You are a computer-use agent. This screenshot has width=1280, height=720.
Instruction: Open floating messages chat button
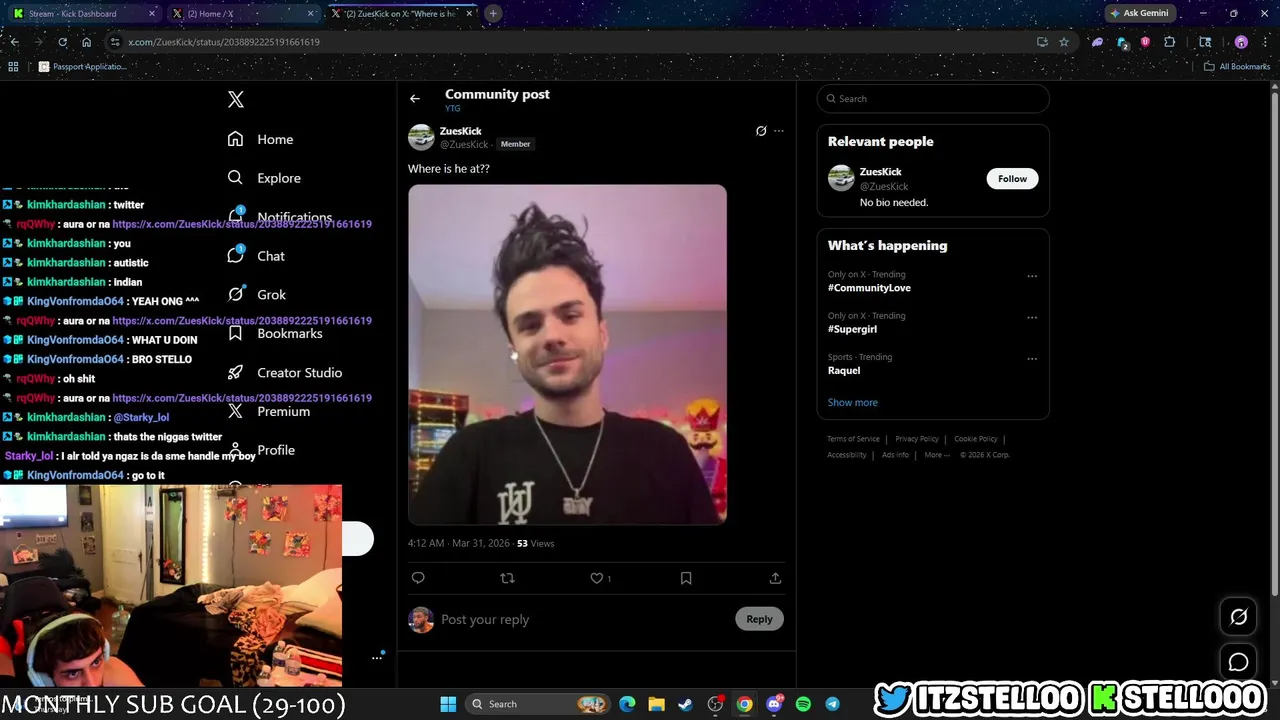coord(1238,662)
